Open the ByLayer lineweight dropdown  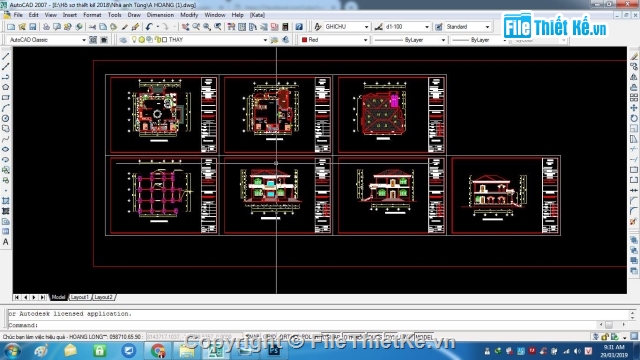504,40
